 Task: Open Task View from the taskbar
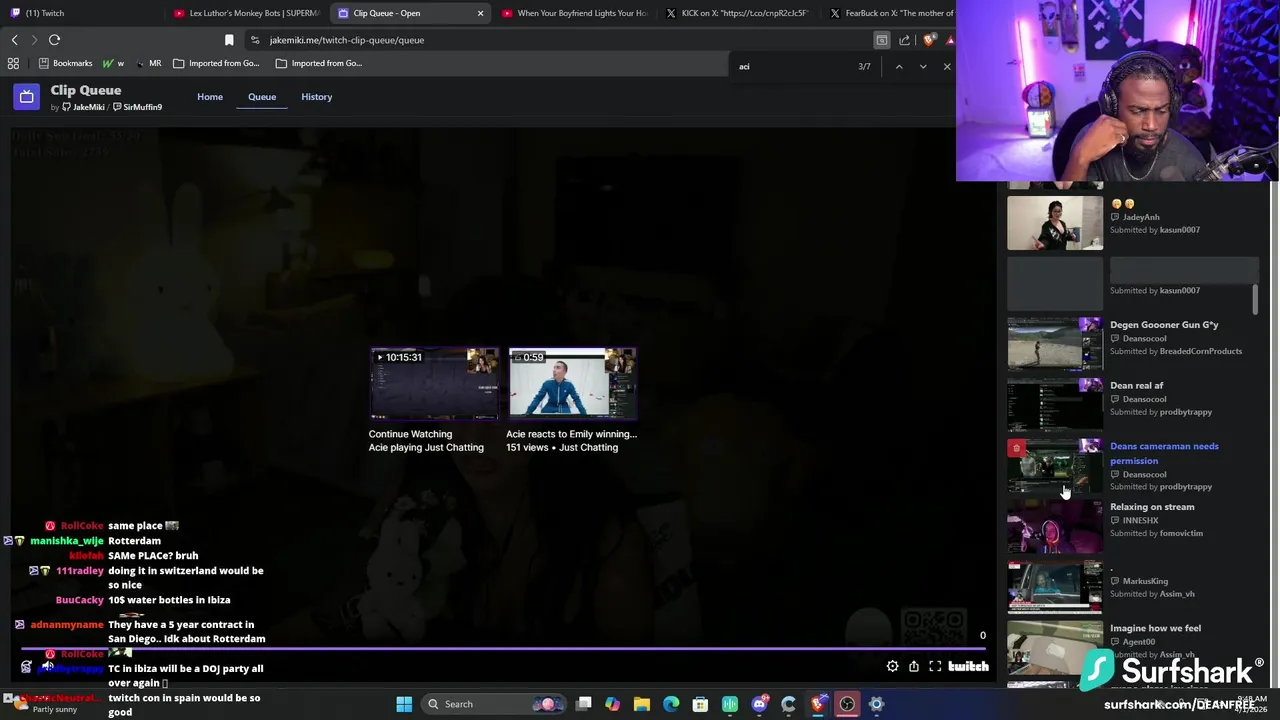click(584, 704)
